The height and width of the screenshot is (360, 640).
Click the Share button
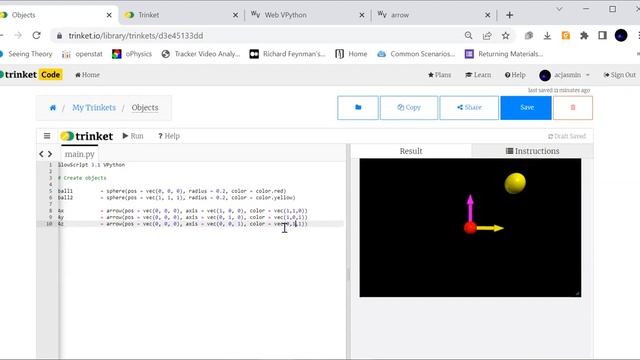469,108
